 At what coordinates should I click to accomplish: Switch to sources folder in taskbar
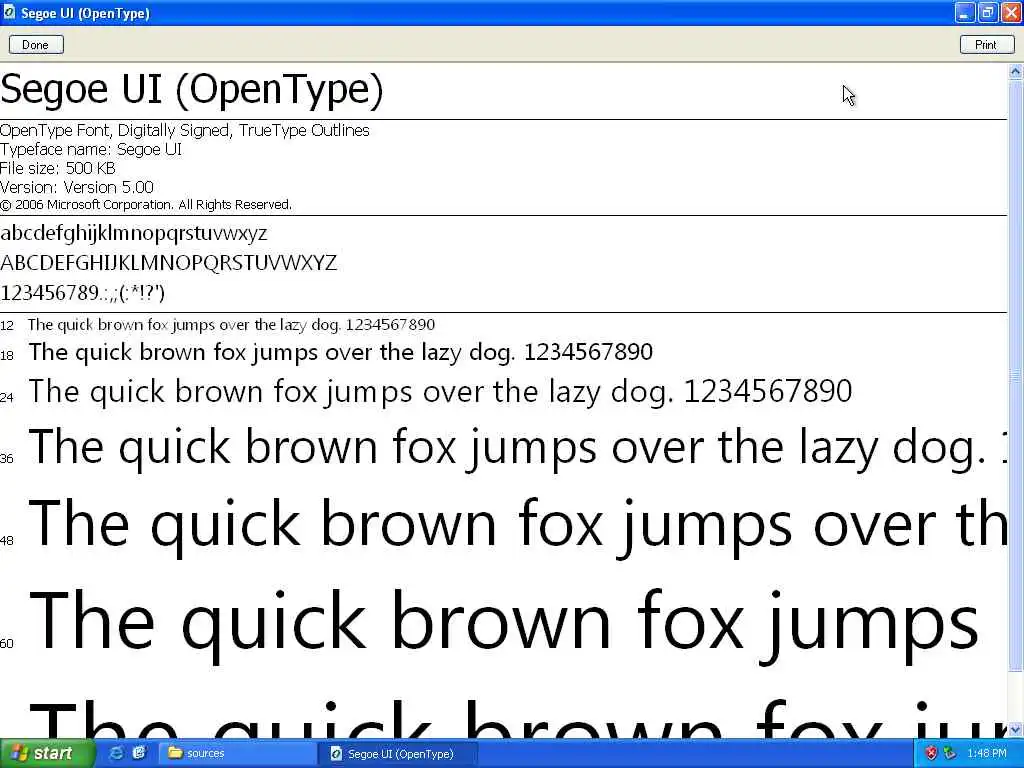(238, 754)
